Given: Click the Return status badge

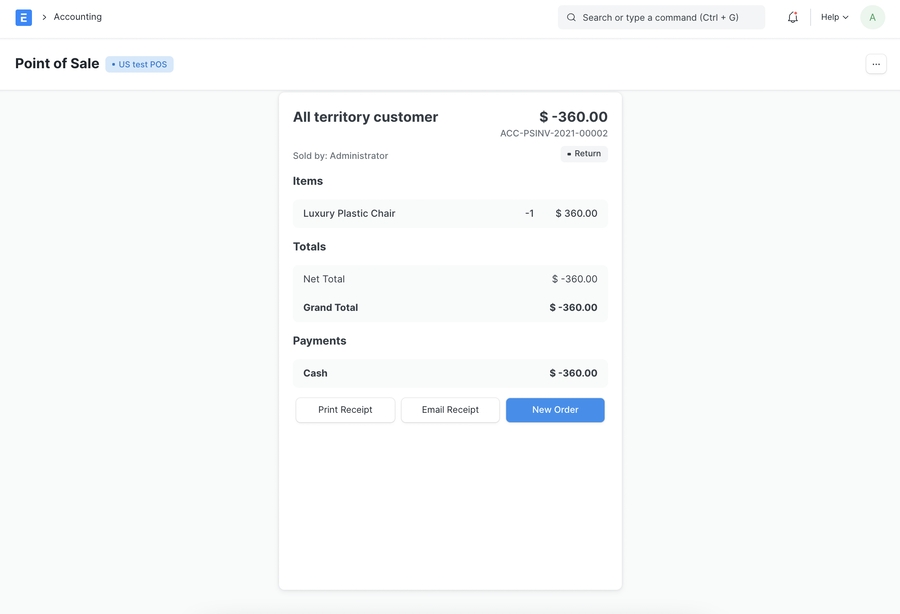Looking at the screenshot, I should tap(584, 153).
